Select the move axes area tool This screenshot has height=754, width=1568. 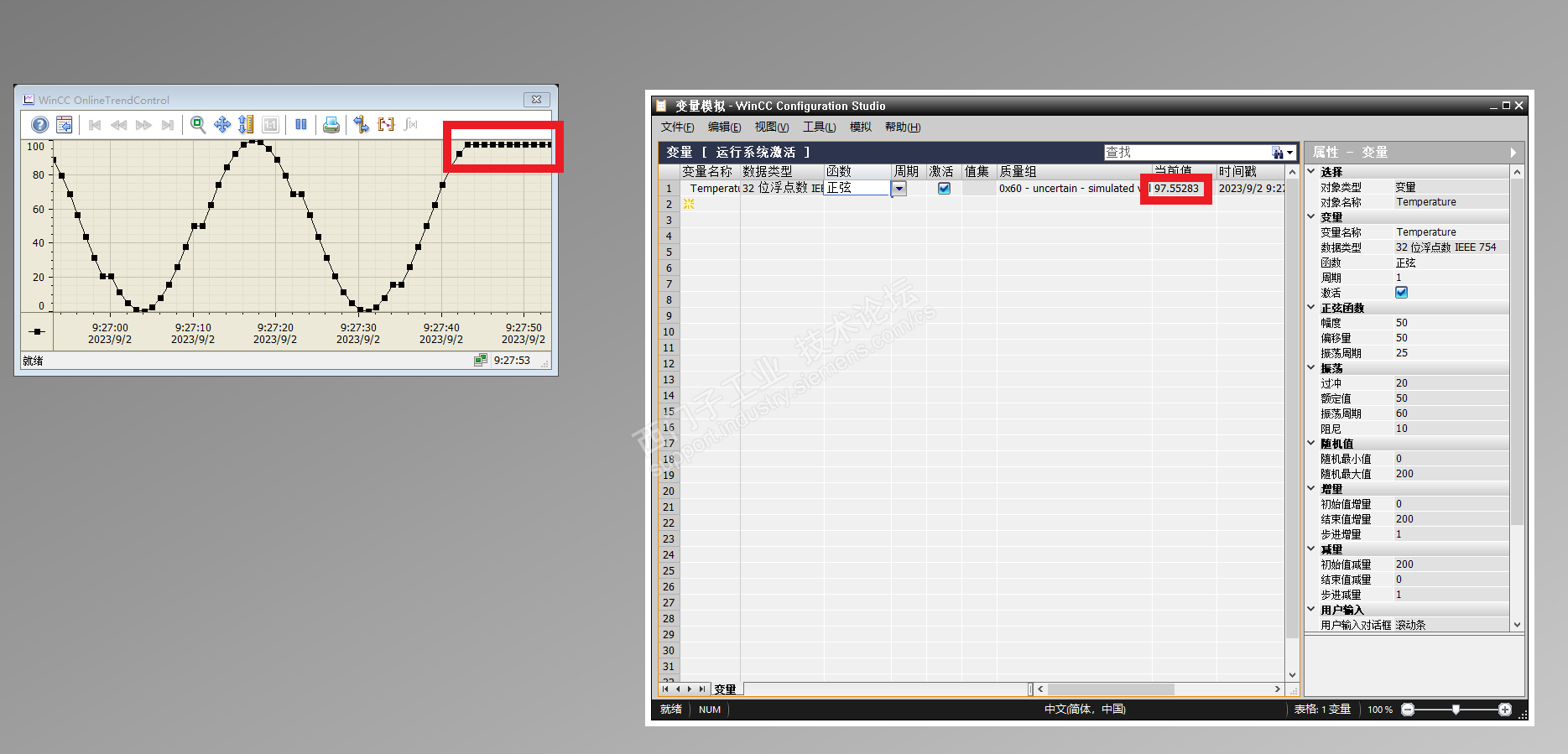point(246,125)
